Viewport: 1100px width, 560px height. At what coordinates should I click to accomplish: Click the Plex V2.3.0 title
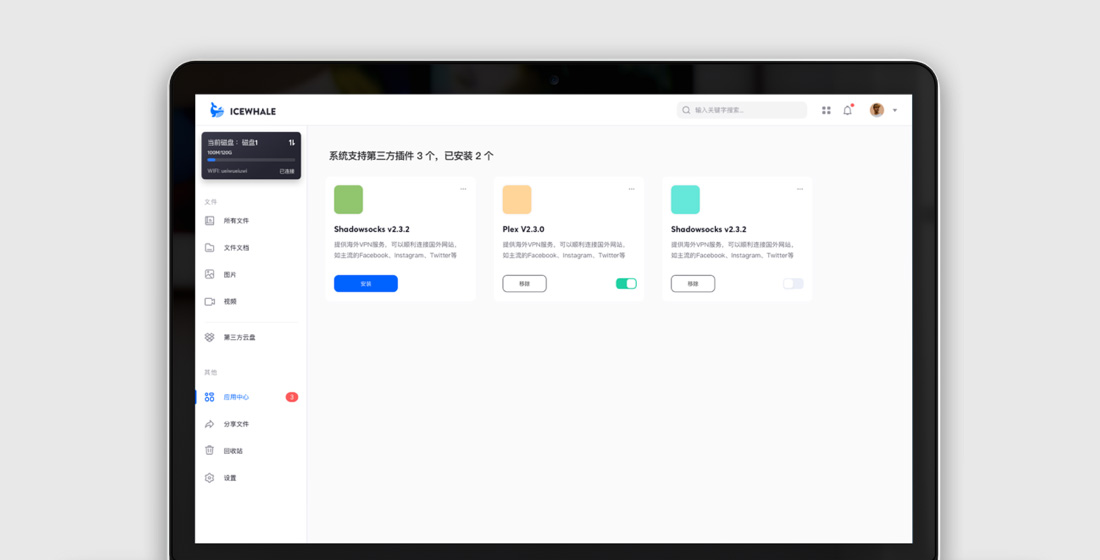point(523,229)
